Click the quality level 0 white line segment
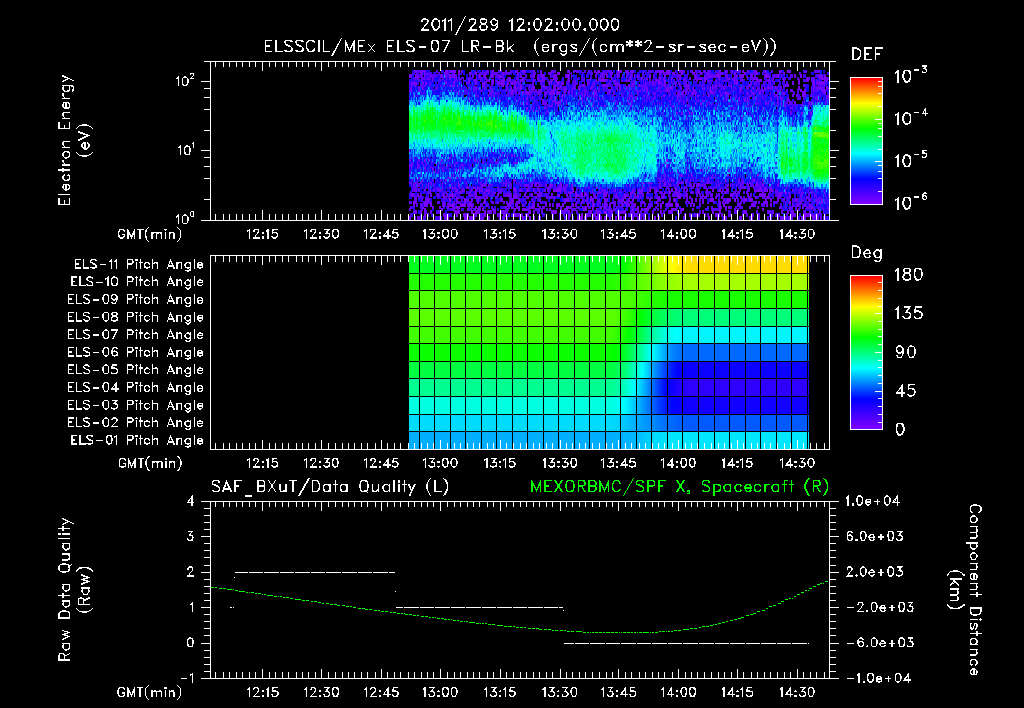Viewport: 1024px width, 708px height. 686,643
